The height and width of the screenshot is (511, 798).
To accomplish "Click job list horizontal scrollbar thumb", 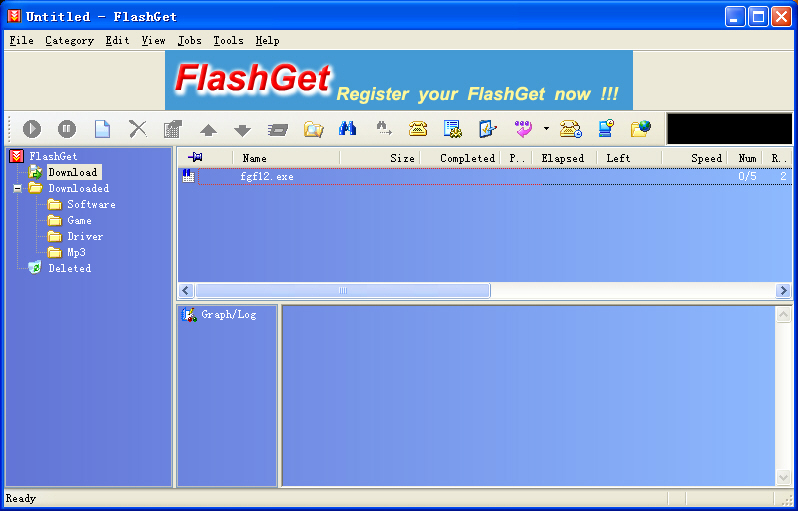I will click(343, 291).
